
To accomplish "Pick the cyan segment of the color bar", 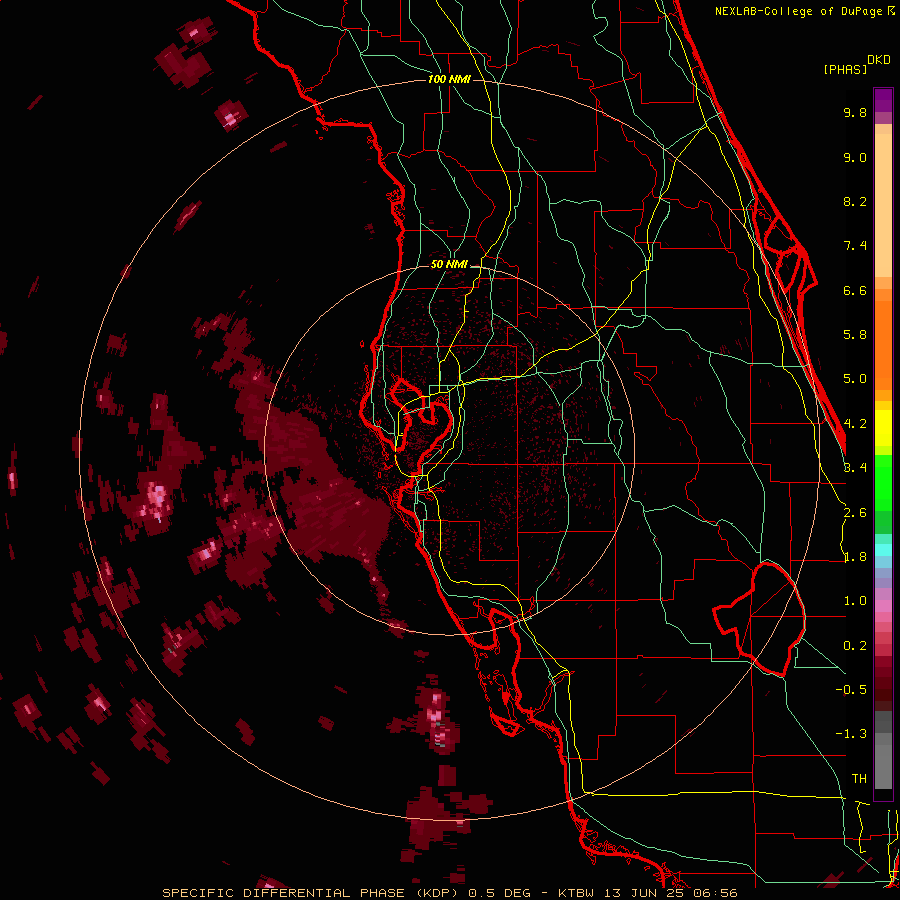I will (x=883, y=550).
